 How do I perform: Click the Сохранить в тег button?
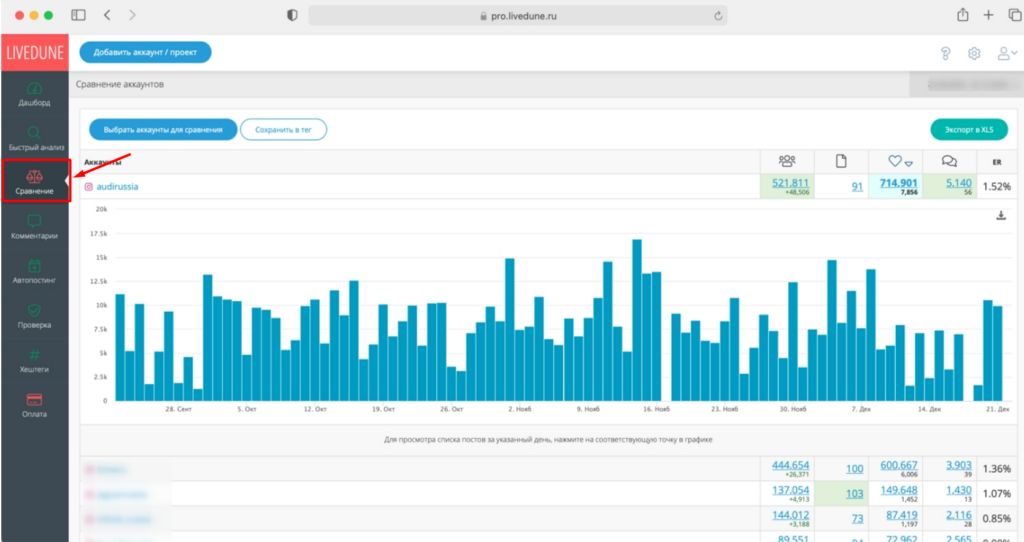(x=284, y=129)
